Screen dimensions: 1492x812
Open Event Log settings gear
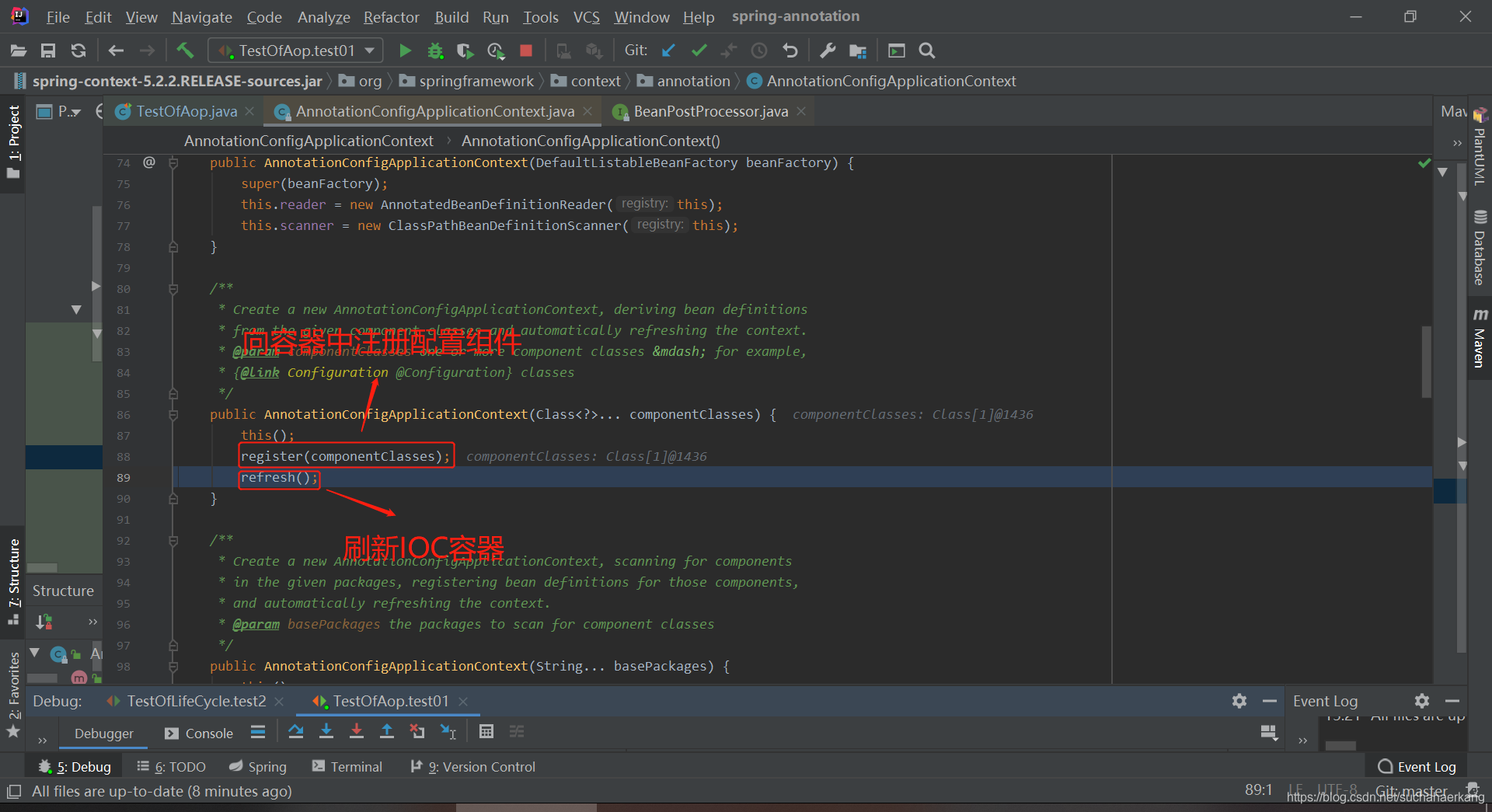point(1422,701)
